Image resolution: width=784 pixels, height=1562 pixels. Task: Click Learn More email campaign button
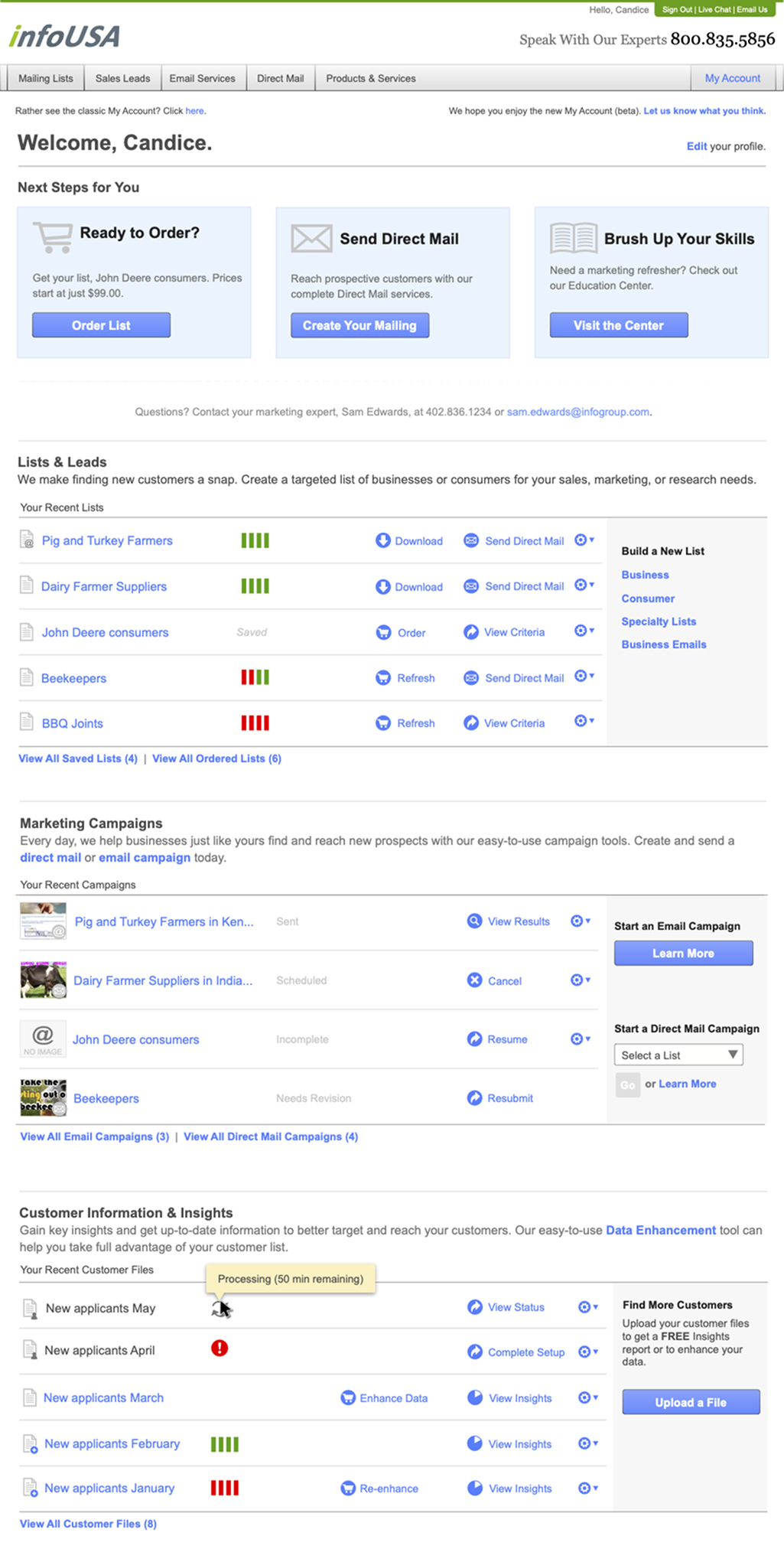point(683,953)
